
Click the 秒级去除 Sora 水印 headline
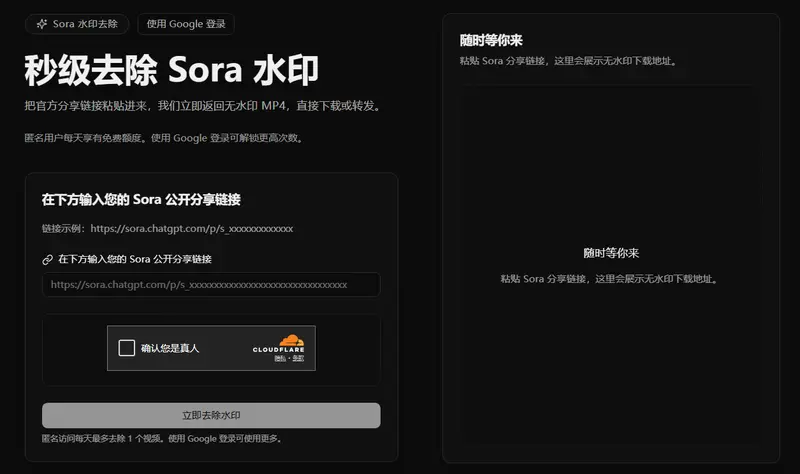coord(171,70)
